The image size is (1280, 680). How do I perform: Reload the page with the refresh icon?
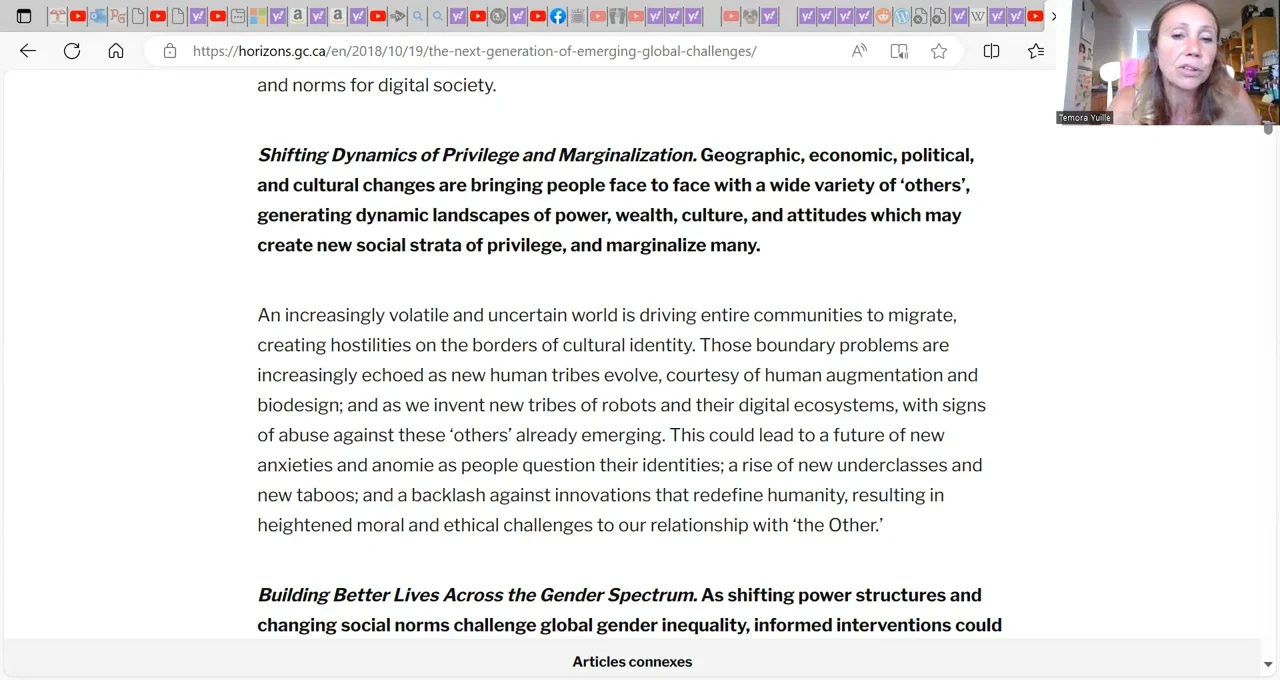[x=72, y=51]
